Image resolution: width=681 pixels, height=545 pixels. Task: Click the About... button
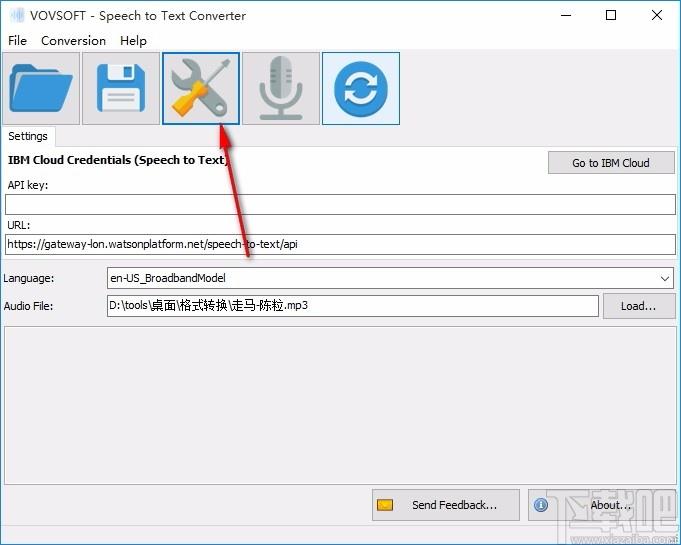602,505
